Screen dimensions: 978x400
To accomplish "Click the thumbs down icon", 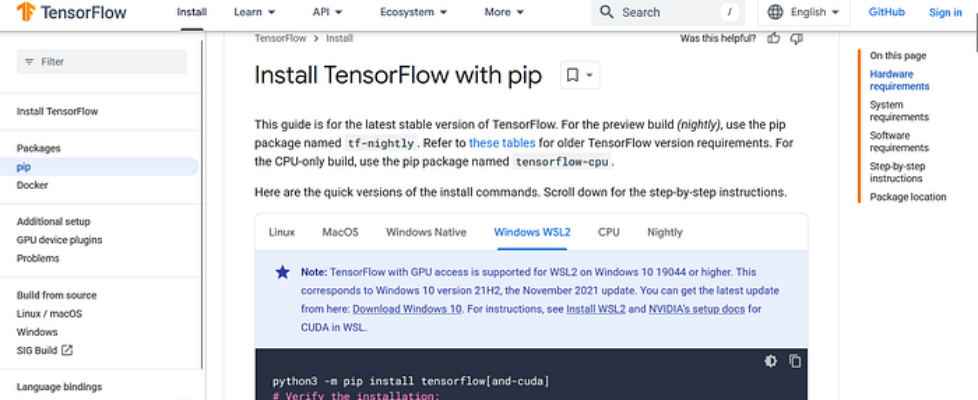I will (796, 38).
